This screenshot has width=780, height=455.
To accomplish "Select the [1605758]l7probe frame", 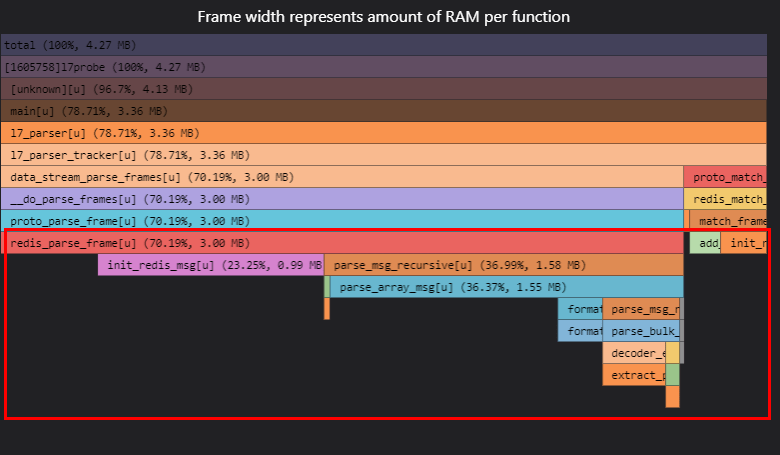I will [383, 67].
